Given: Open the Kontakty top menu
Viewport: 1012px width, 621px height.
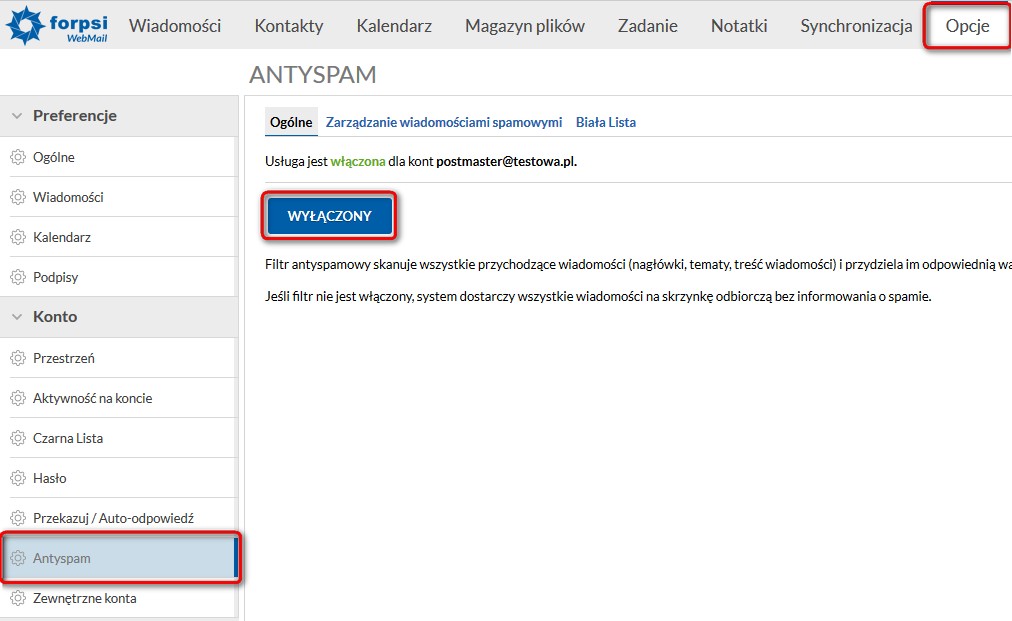Looking at the screenshot, I should coord(288,26).
